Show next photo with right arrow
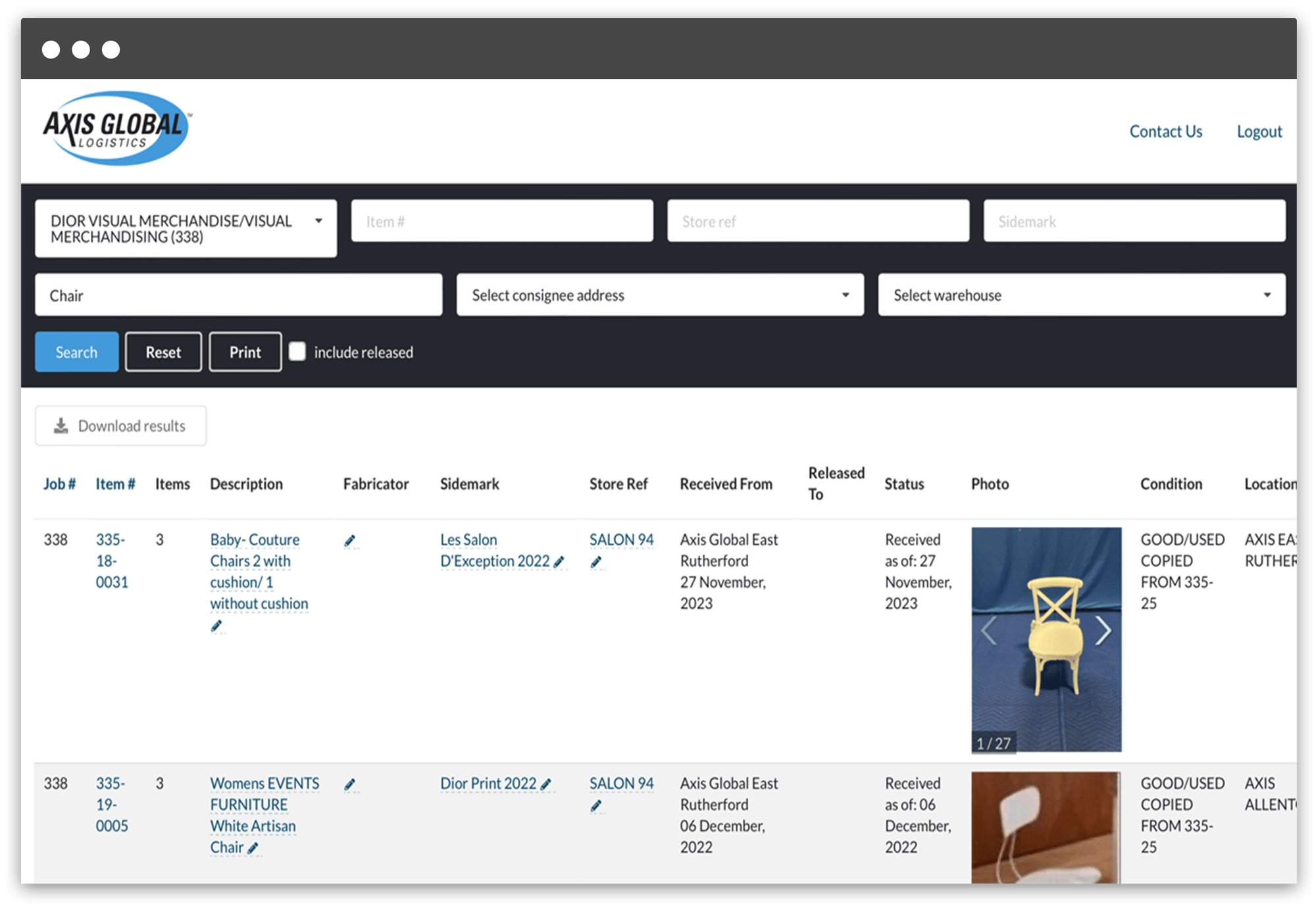The image size is (1316, 908). (1103, 630)
